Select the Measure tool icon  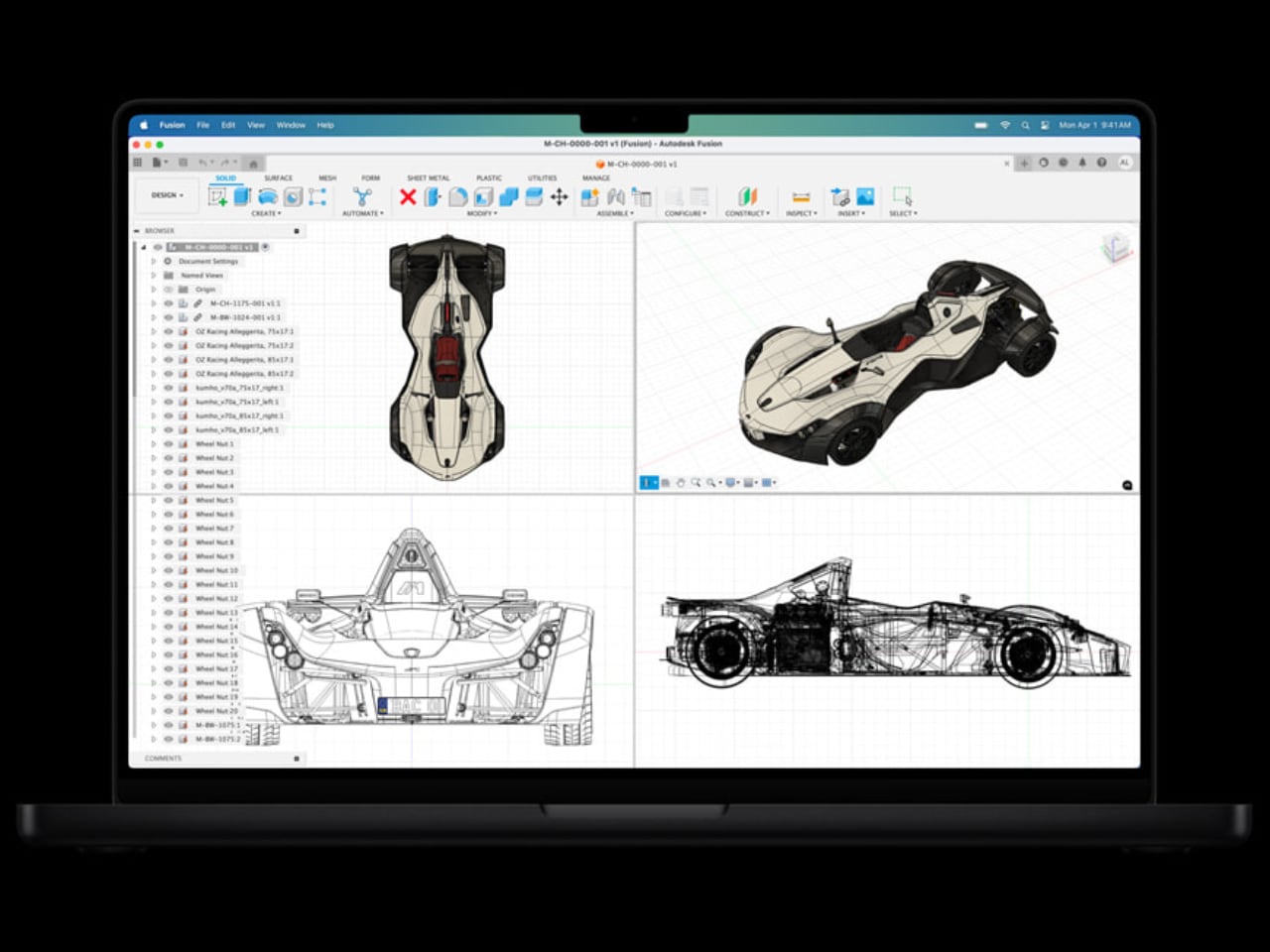click(801, 196)
